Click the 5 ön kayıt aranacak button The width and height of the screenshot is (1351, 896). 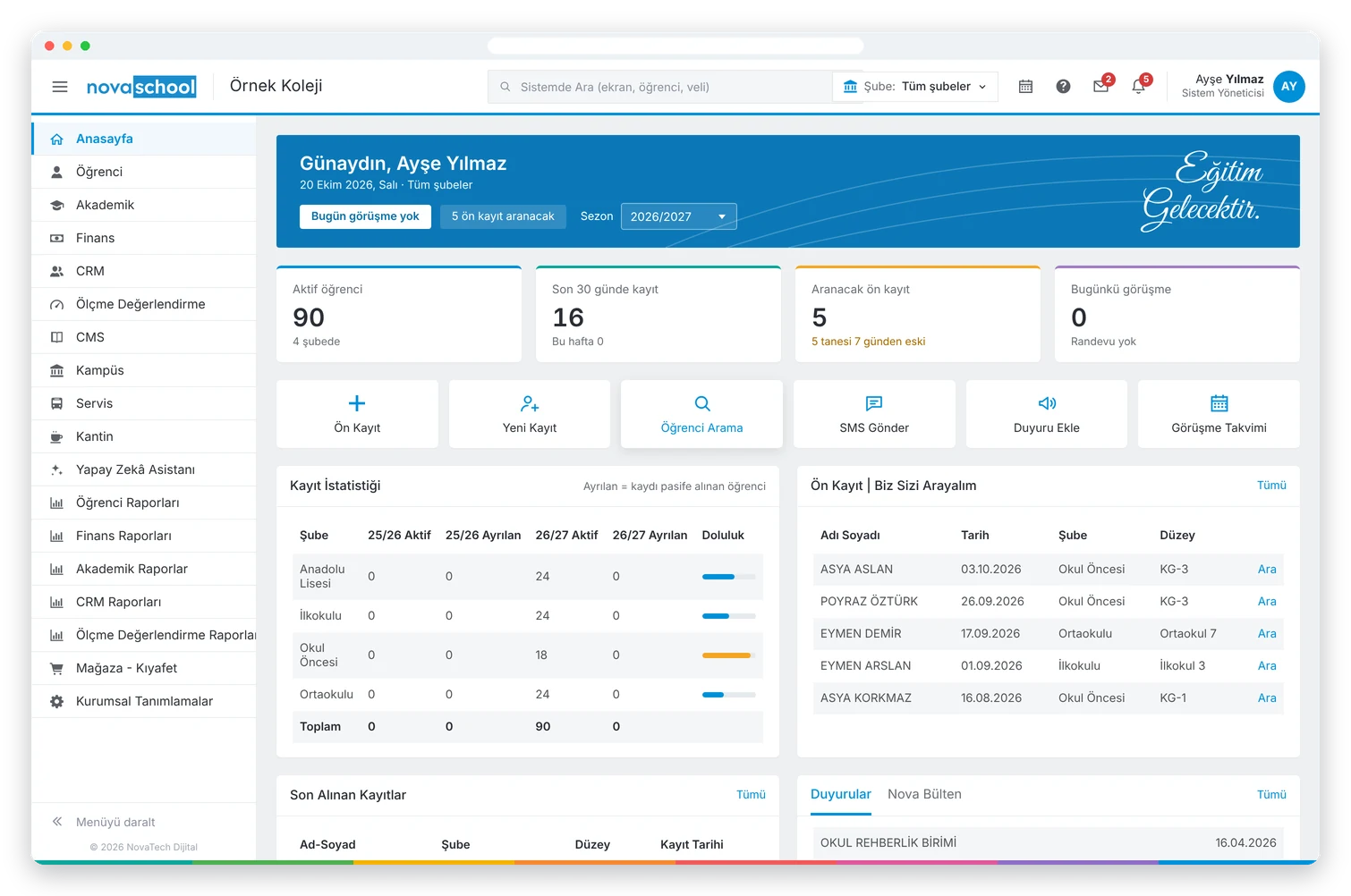pos(503,216)
